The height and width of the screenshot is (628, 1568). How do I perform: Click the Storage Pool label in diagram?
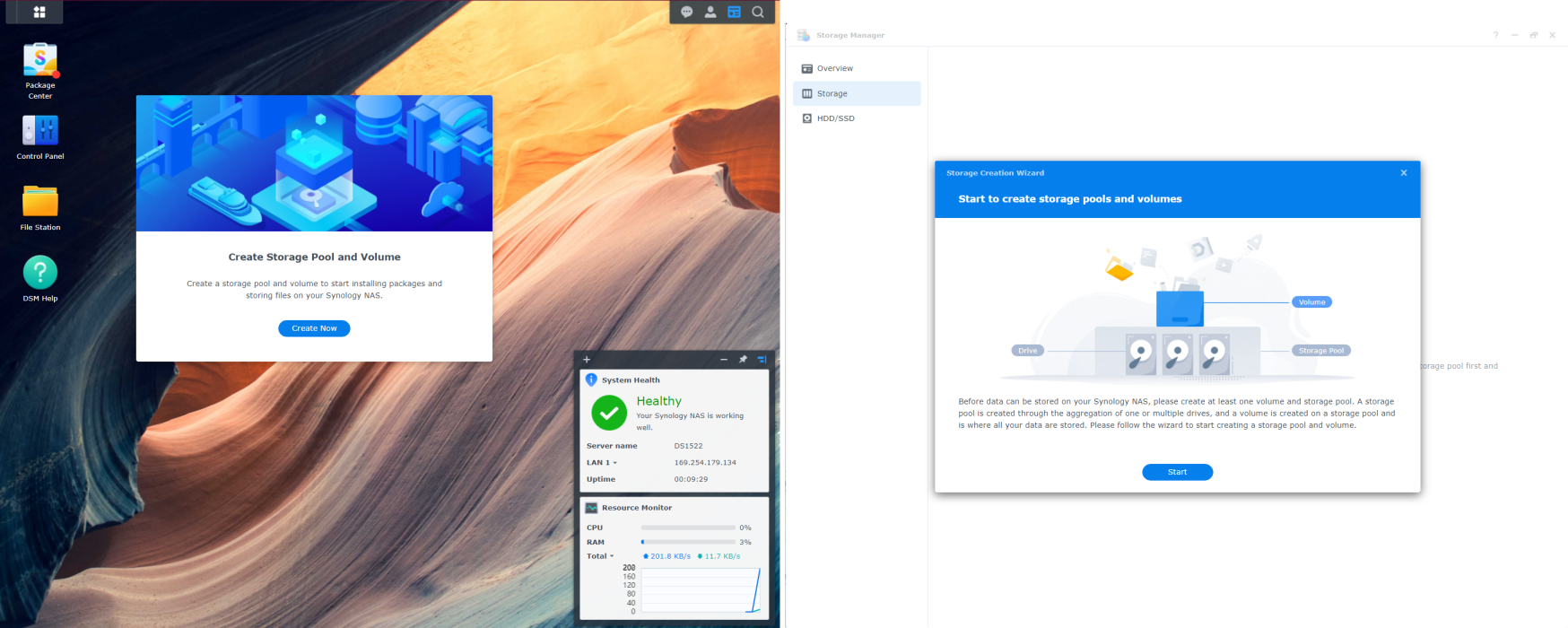tap(1321, 351)
